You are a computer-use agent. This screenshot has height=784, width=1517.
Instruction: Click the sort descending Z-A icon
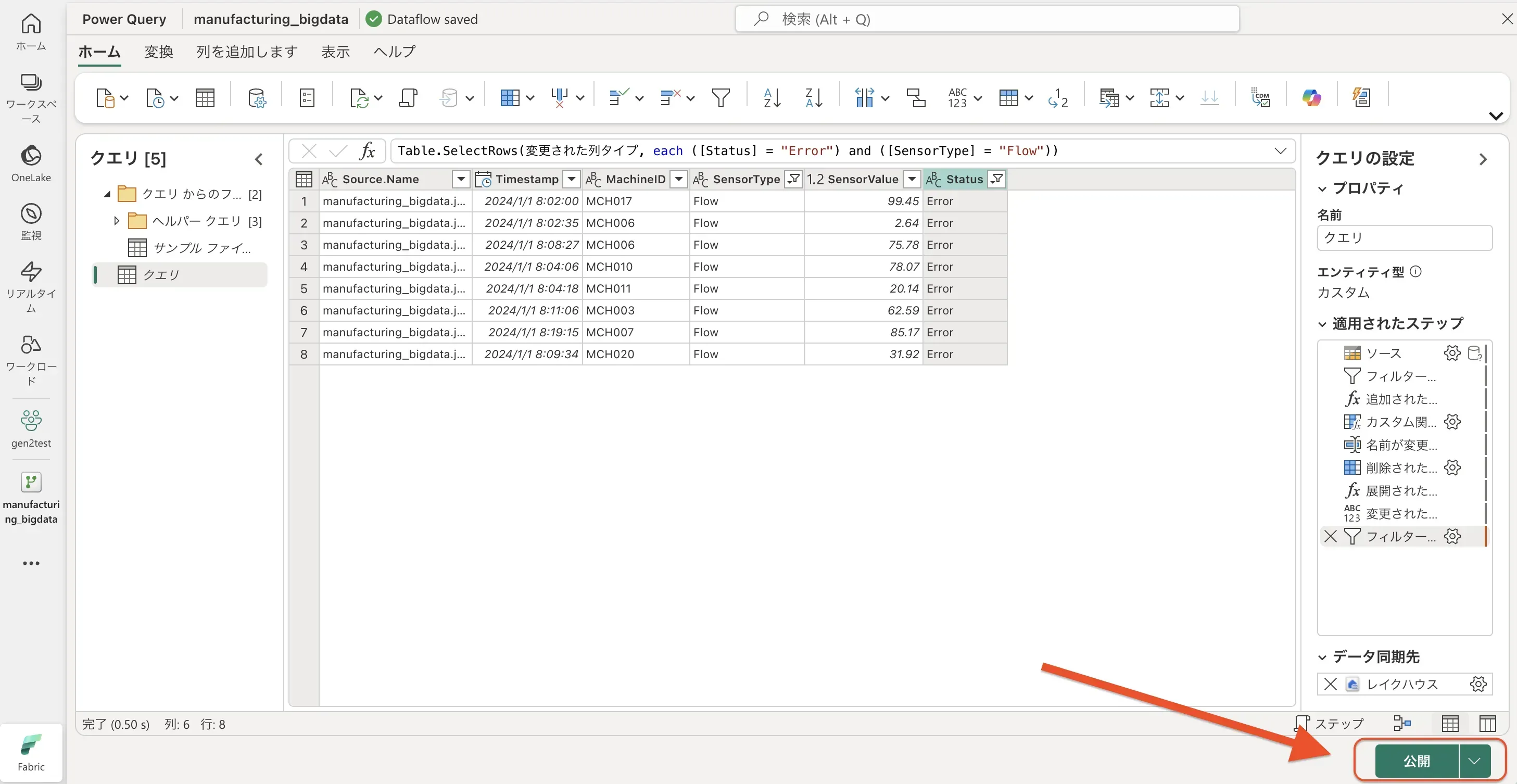click(x=813, y=98)
